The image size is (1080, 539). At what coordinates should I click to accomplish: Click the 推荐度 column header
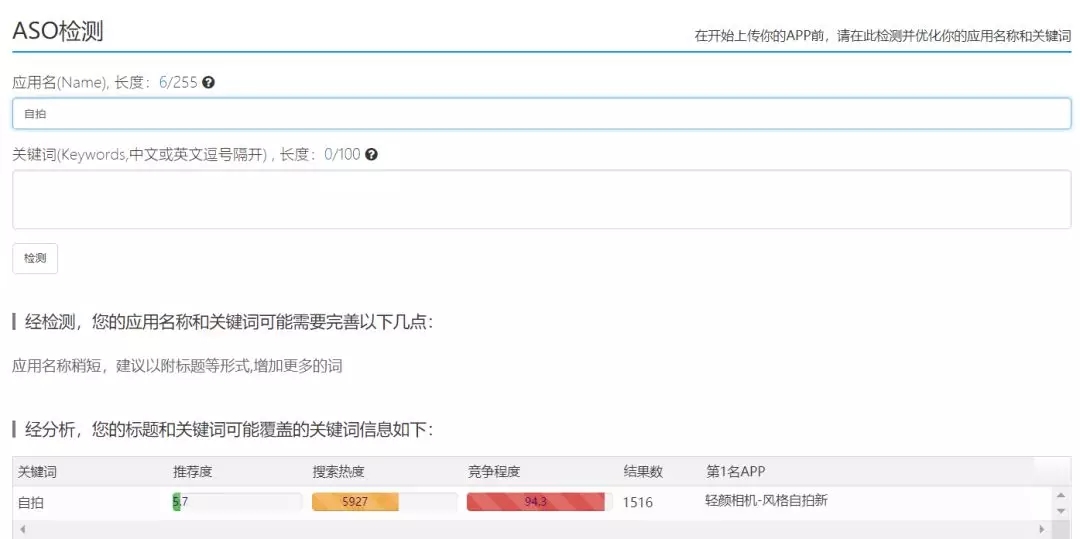tap(192, 472)
